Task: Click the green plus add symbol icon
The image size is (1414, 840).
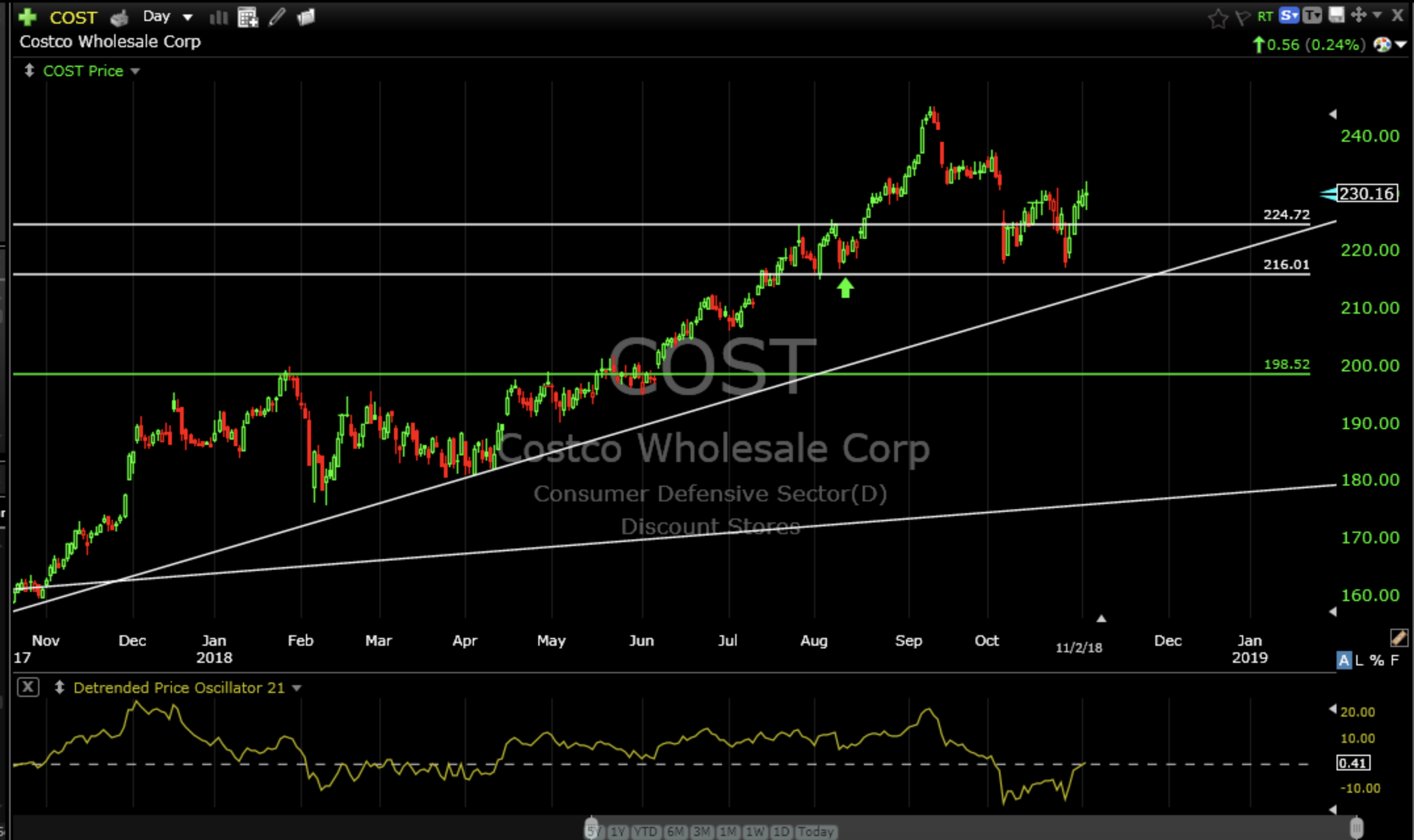Action: (28, 17)
